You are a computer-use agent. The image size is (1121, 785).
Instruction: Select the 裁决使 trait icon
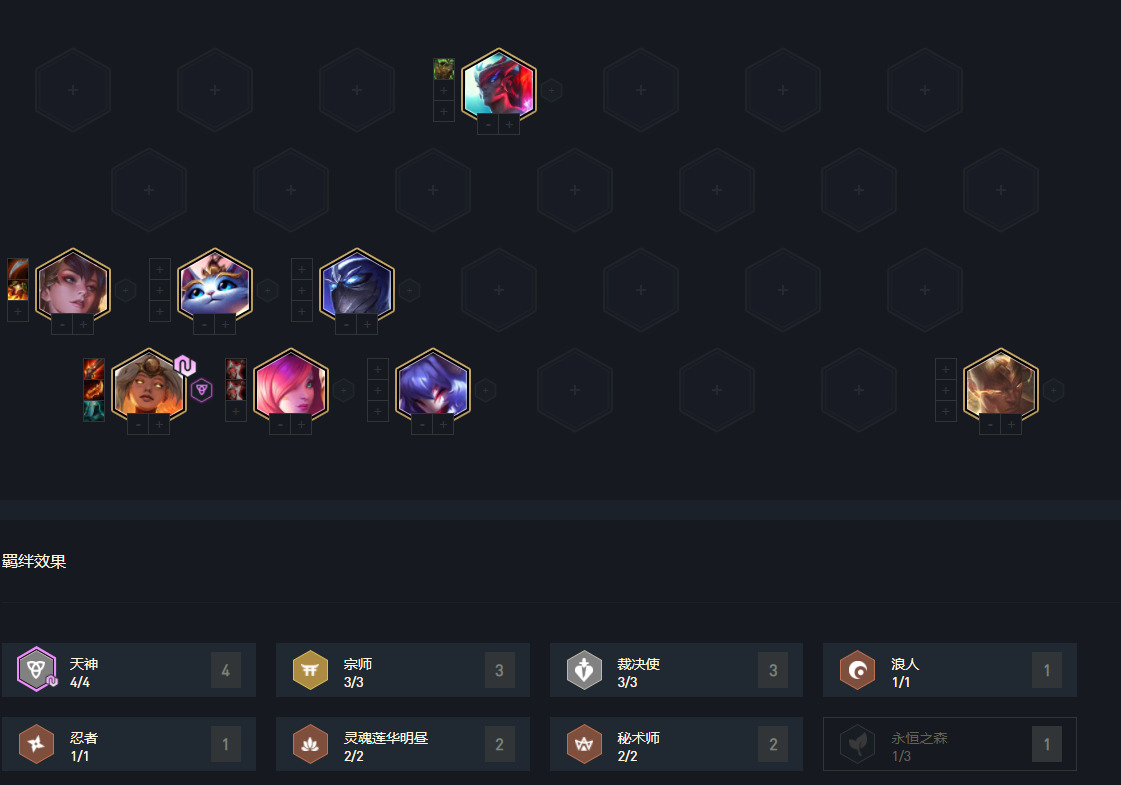point(584,670)
